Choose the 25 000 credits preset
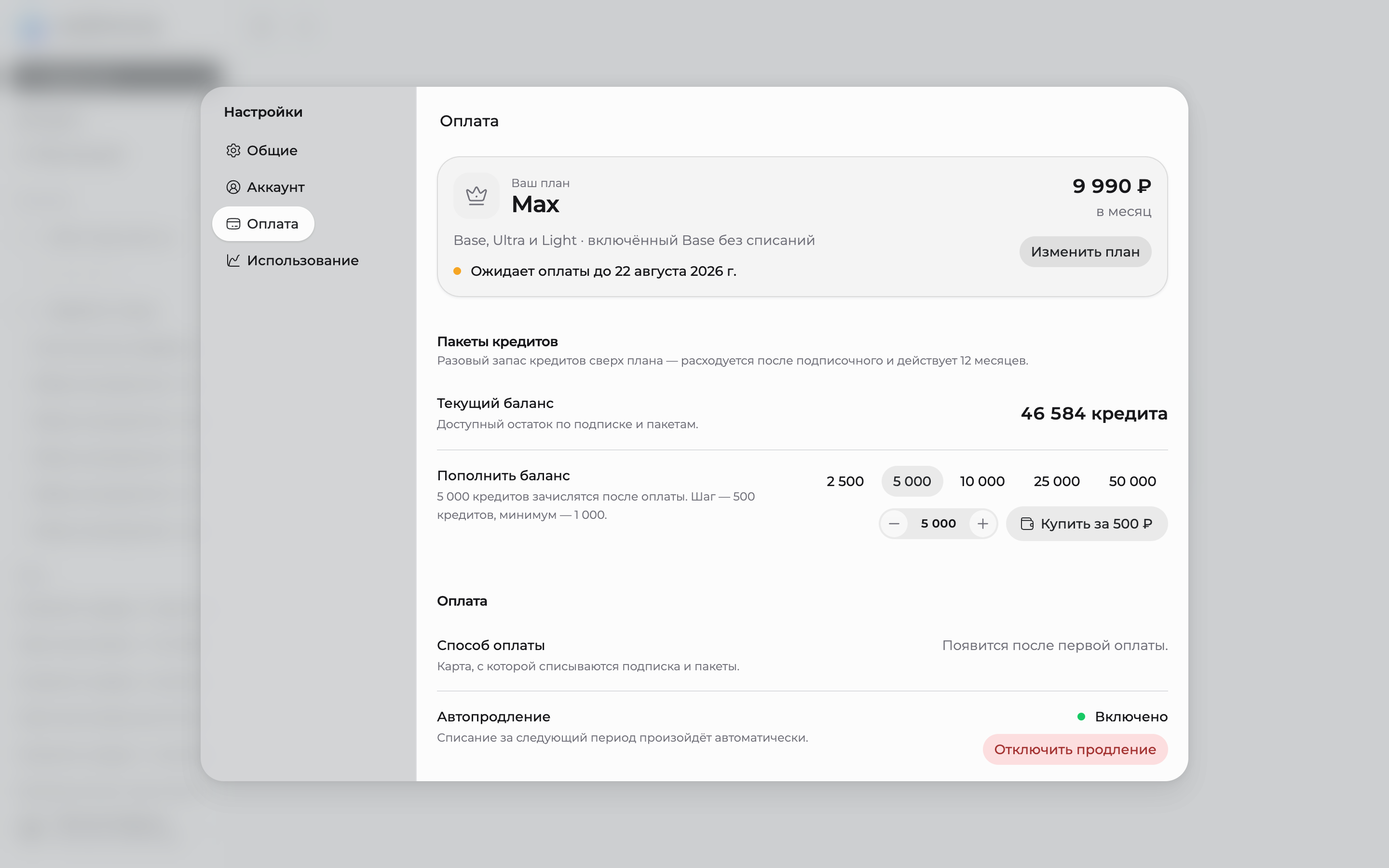The height and width of the screenshot is (868, 1389). coord(1056,481)
